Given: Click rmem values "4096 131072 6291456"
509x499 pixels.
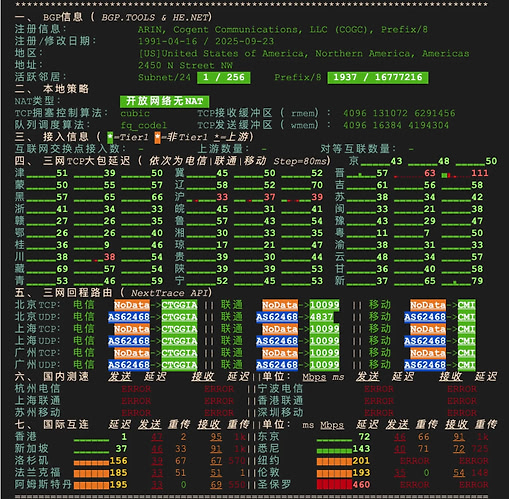Looking at the screenshot, I should (399, 113).
